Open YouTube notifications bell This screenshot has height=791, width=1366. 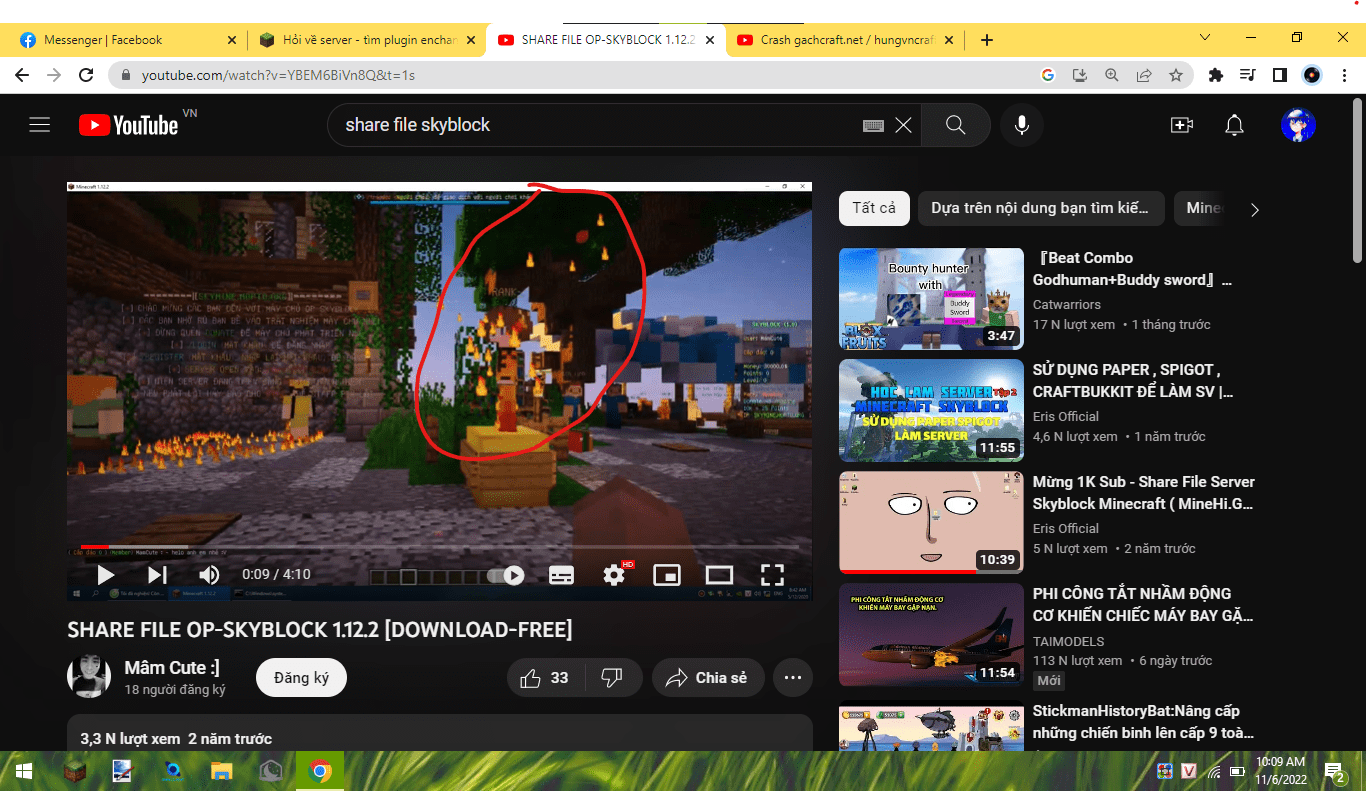tap(1235, 125)
